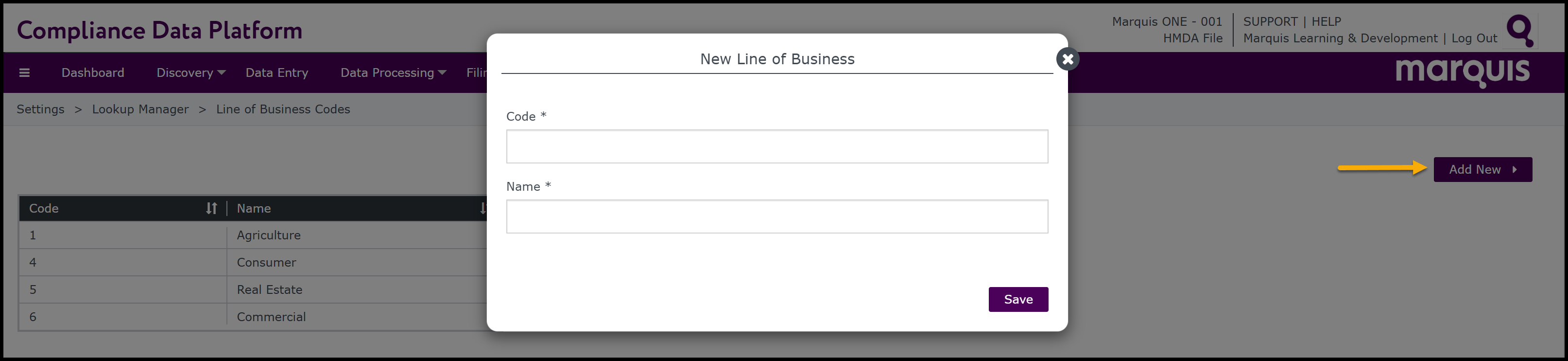Navigate to Lookup Manager breadcrumb
Screen dimensions: 1568x361
[140, 109]
